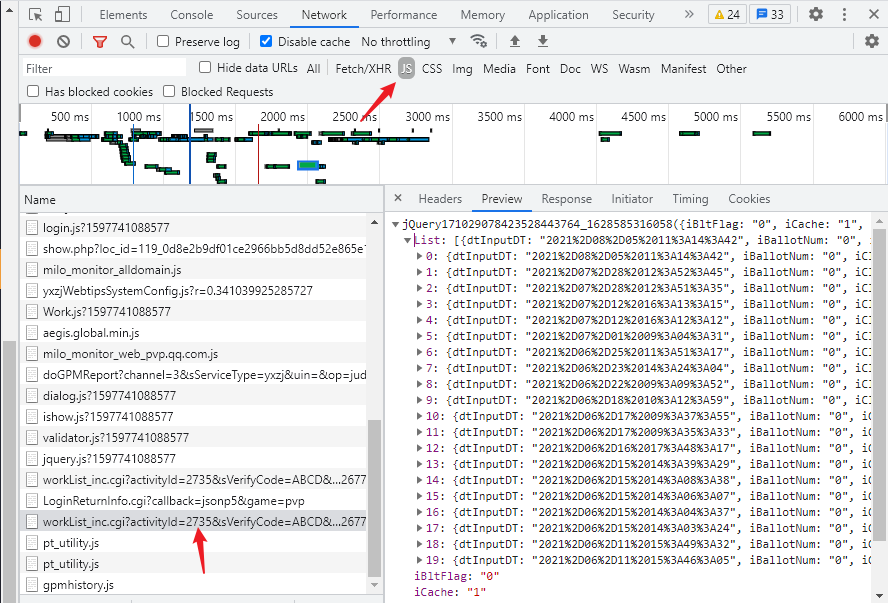Open DevTools settings gear
Viewport: 888px width, 603px height.
coord(816,14)
